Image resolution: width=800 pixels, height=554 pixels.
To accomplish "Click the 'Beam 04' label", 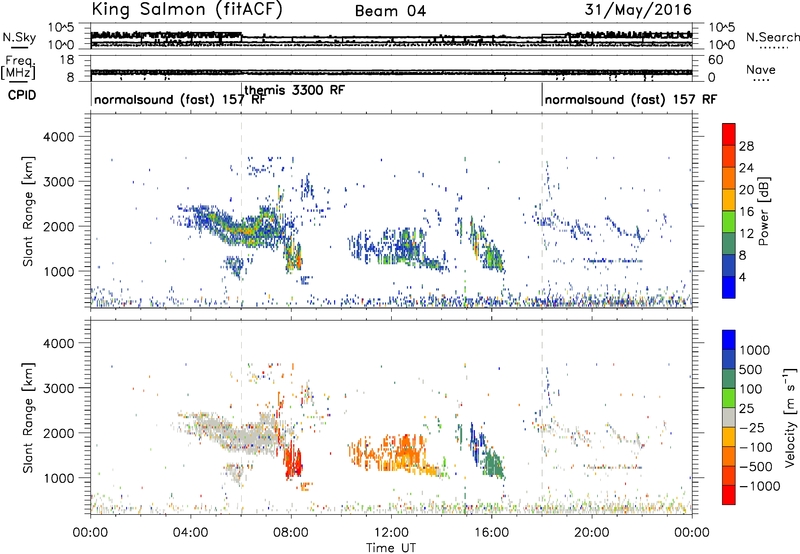I will 390,11.
